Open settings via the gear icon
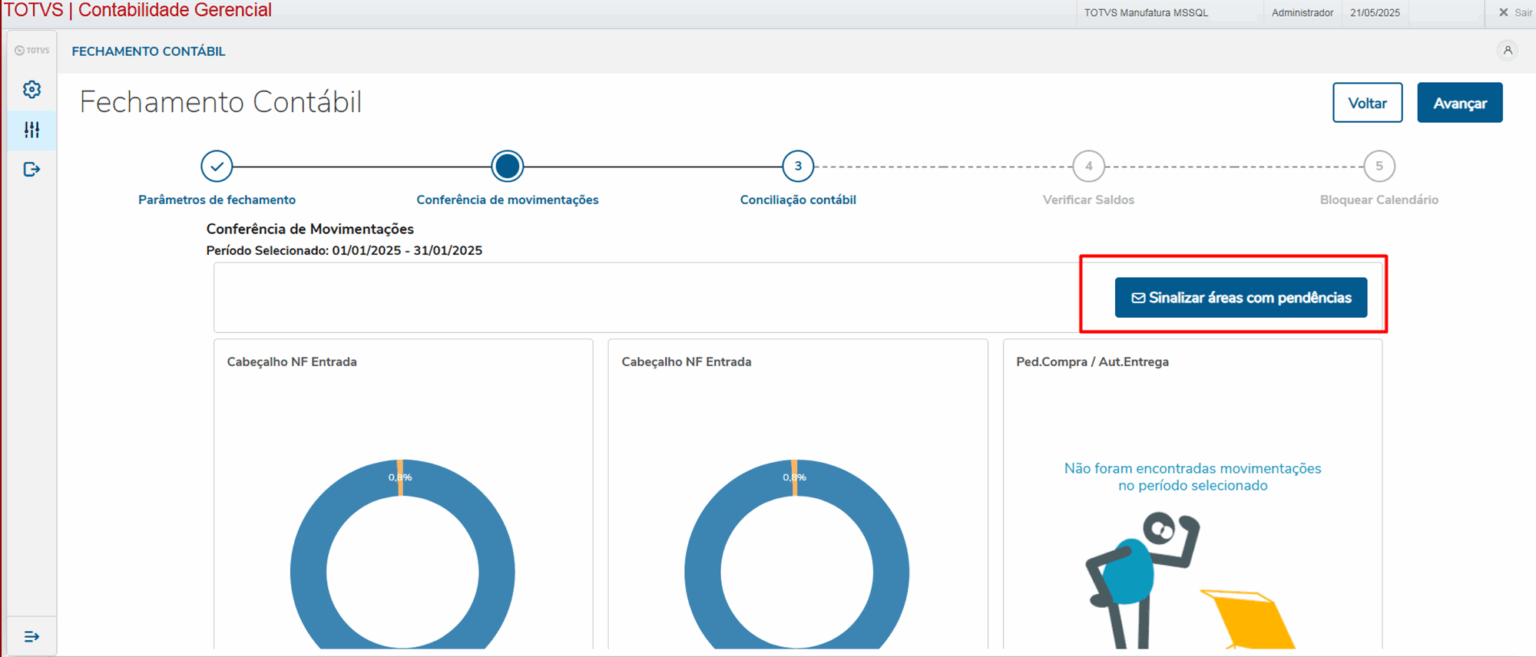This screenshot has height=657, width=1536. coord(31,89)
